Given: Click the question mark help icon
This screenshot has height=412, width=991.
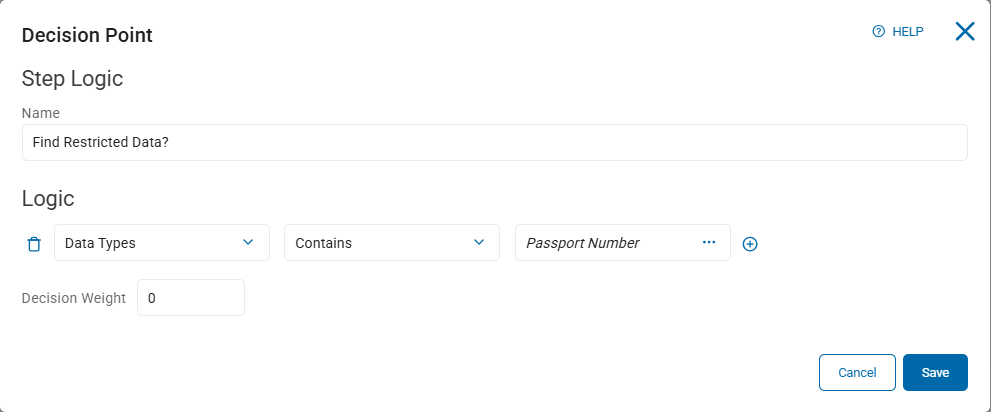Looking at the screenshot, I should click(879, 32).
